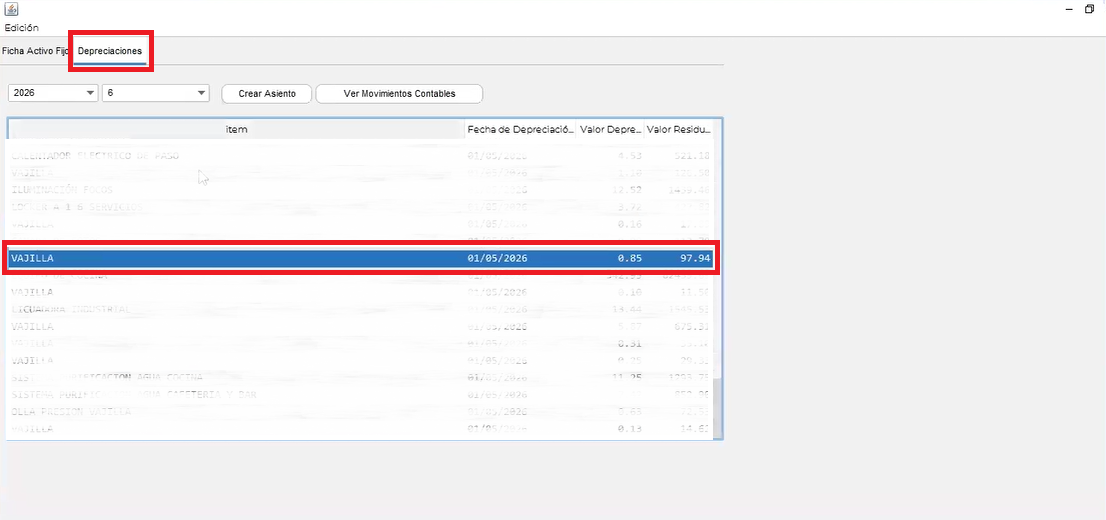Viewport: 1106px width, 520px height.
Task: Click the 97.94 residual value
Action: point(695,259)
